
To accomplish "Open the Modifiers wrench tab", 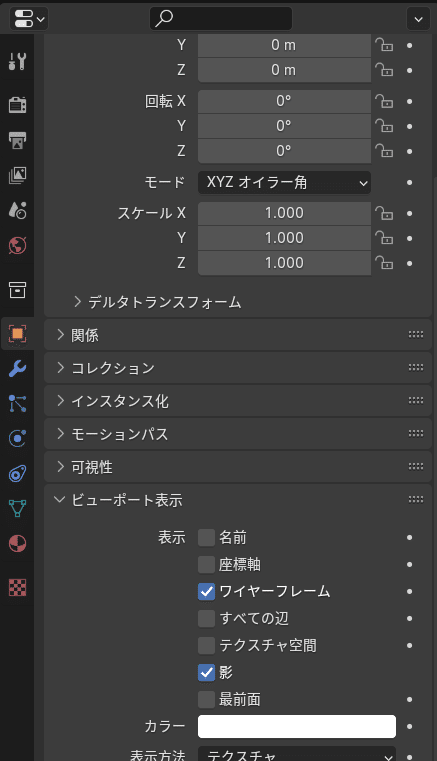I will point(17,369).
